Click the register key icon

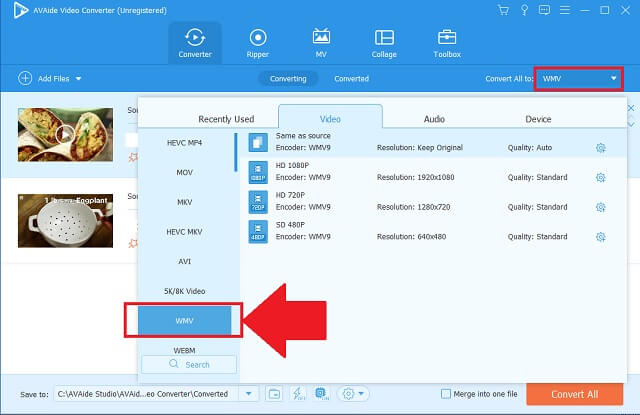(524, 10)
